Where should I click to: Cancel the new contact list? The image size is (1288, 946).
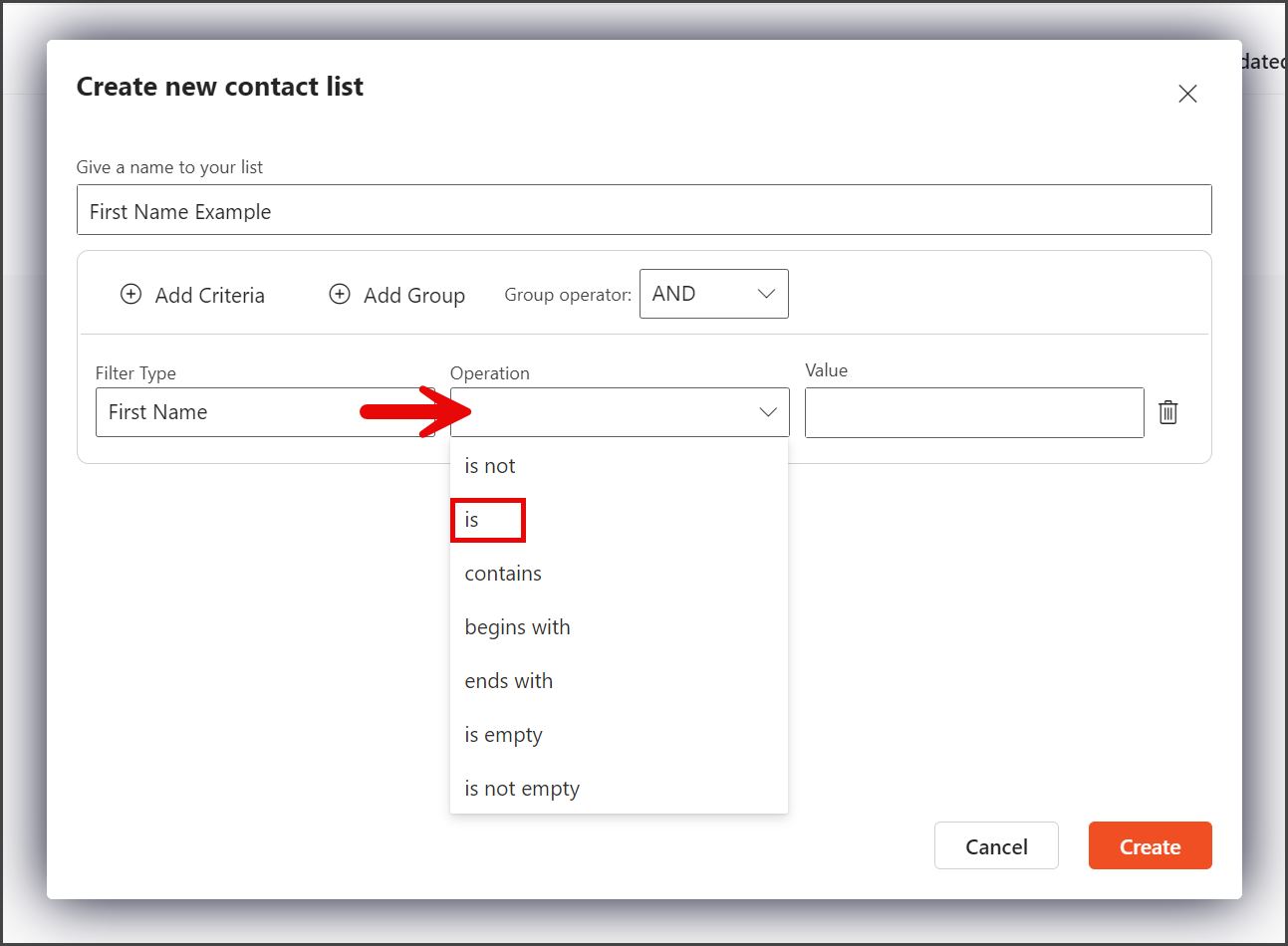pos(996,845)
